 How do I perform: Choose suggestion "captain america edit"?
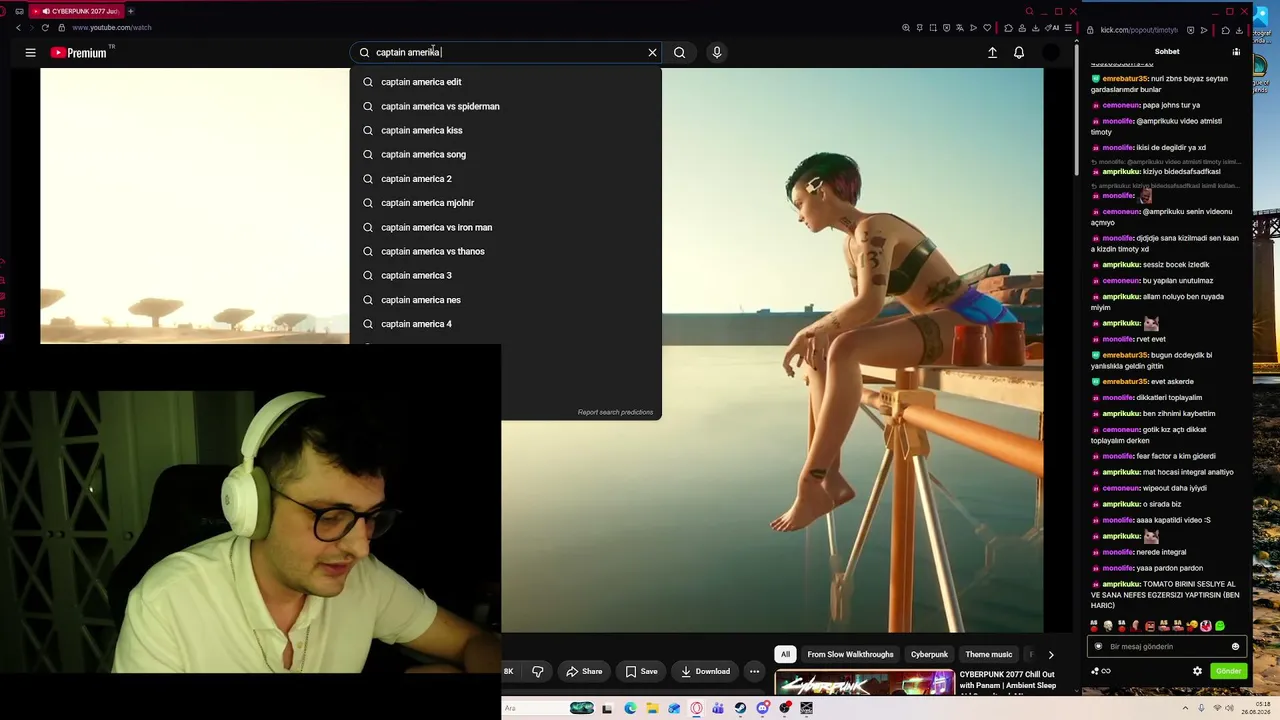pyautogui.click(x=505, y=82)
